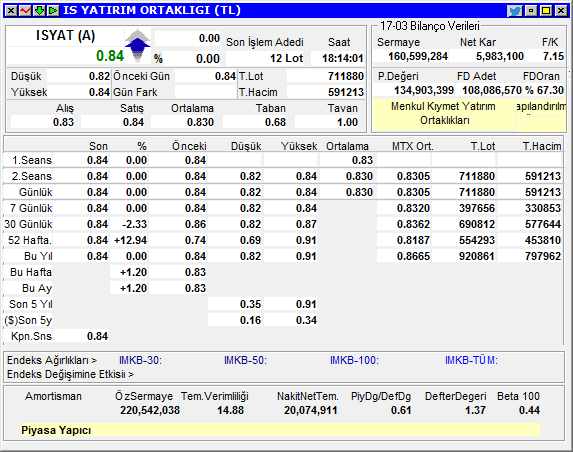This screenshot has width=573, height=452.
Task: Click the 7 Günlük MTX Ort. value 0.8320
Action: point(413,208)
